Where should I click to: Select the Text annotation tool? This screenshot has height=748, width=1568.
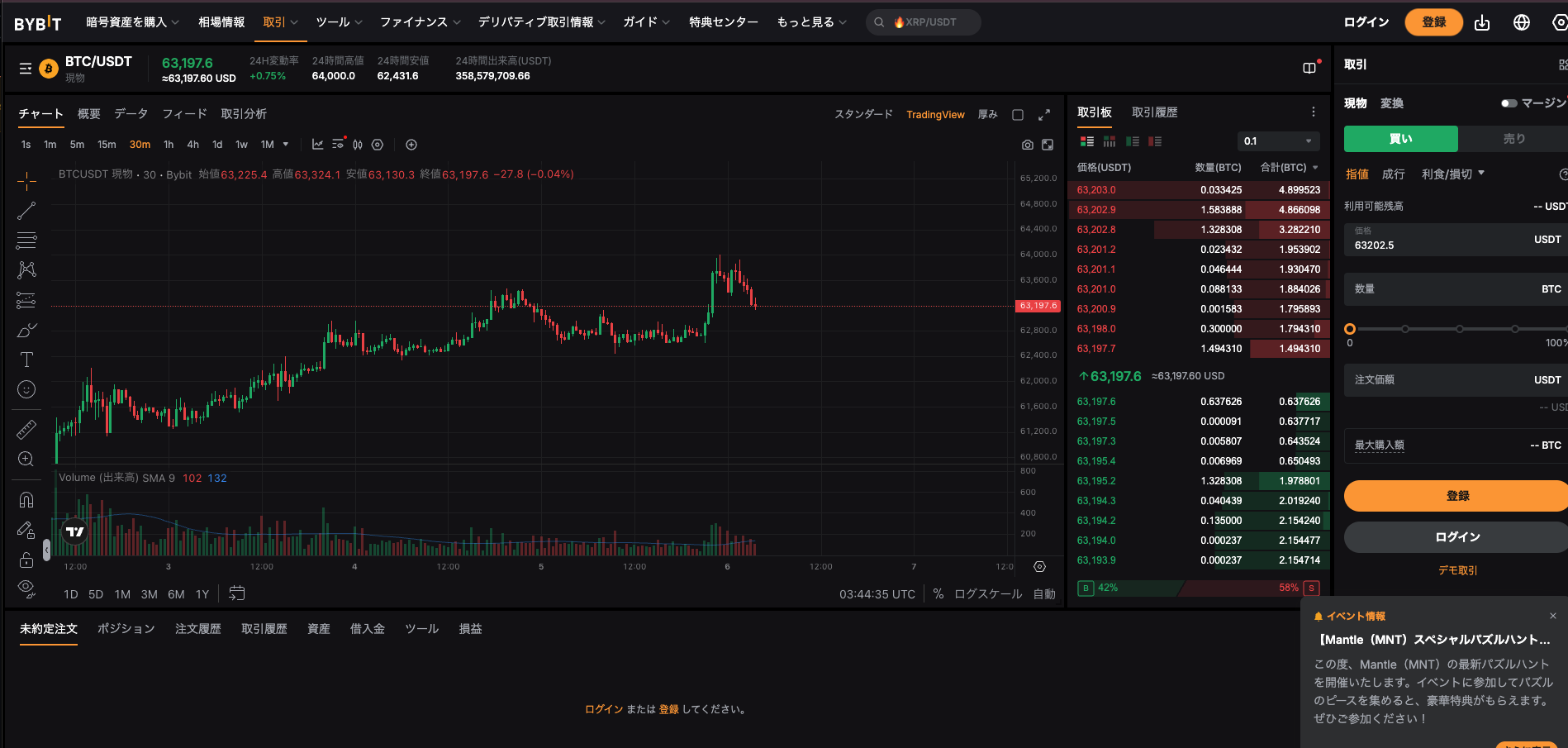(x=26, y=360)
